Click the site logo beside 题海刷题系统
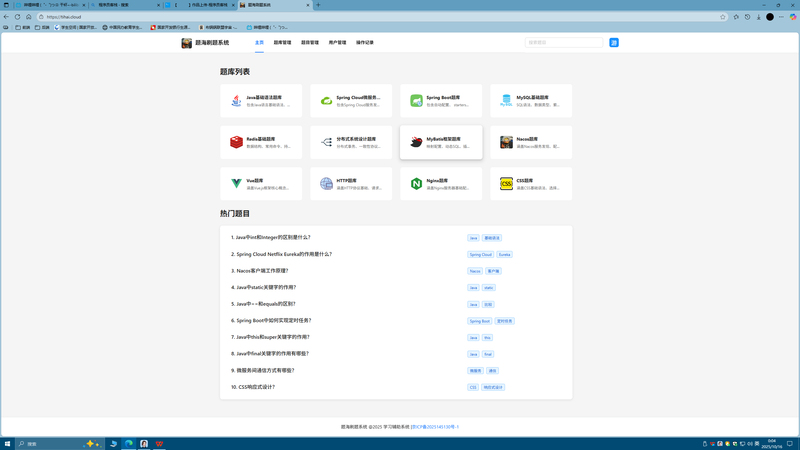This screenshot has width=800, height=450. coord(186,43)
